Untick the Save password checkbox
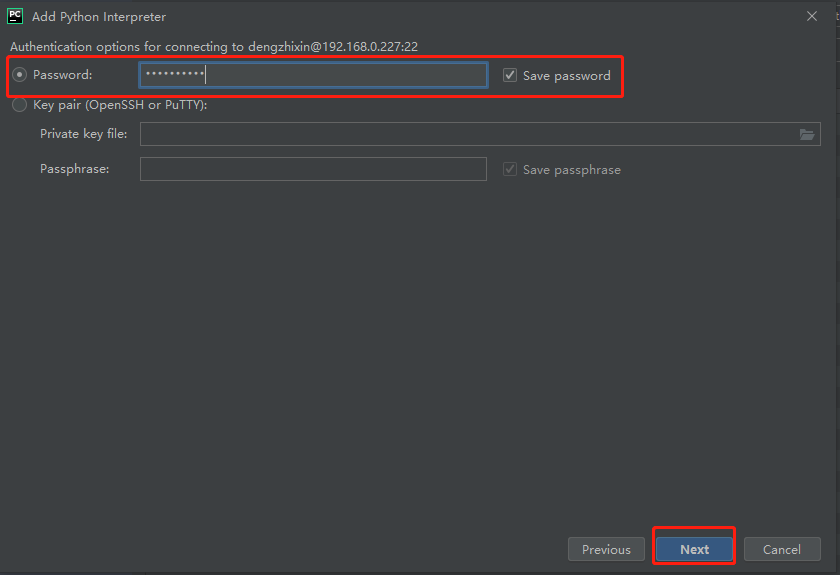840x575 pixels. pyautogui.click(x=510, y=75)
